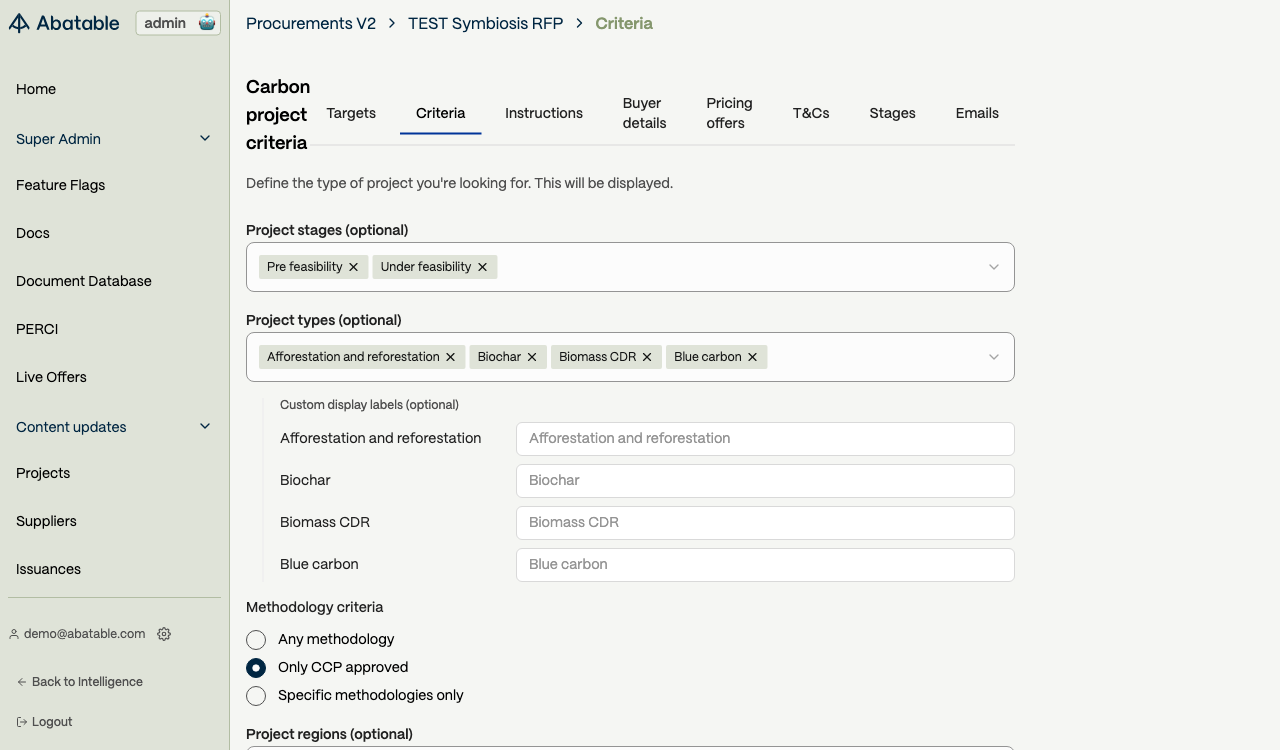Remove the Biochar project type tag
Screen dimensions: 1280x750
(x=532, y=357)
